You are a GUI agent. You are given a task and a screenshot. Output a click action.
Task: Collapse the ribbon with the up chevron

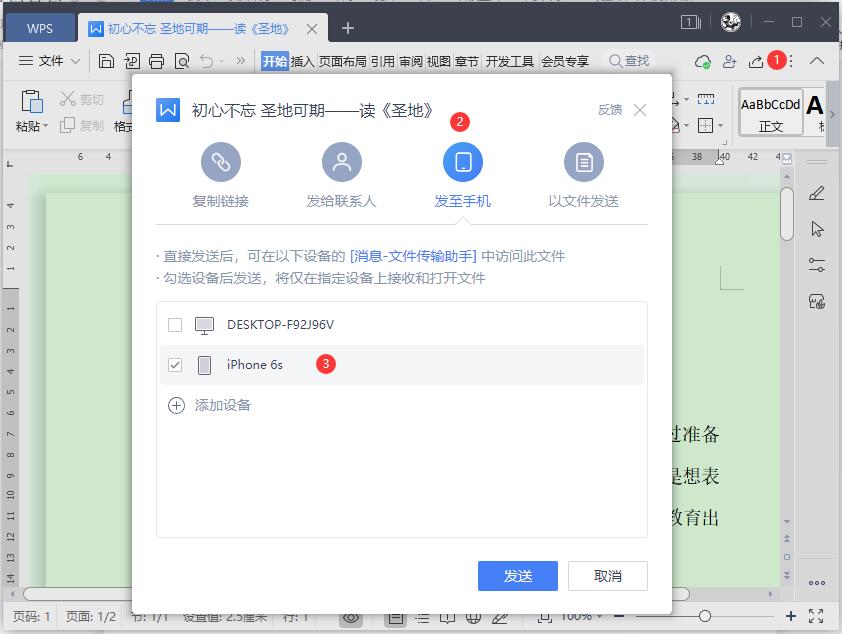pos(817,61)
